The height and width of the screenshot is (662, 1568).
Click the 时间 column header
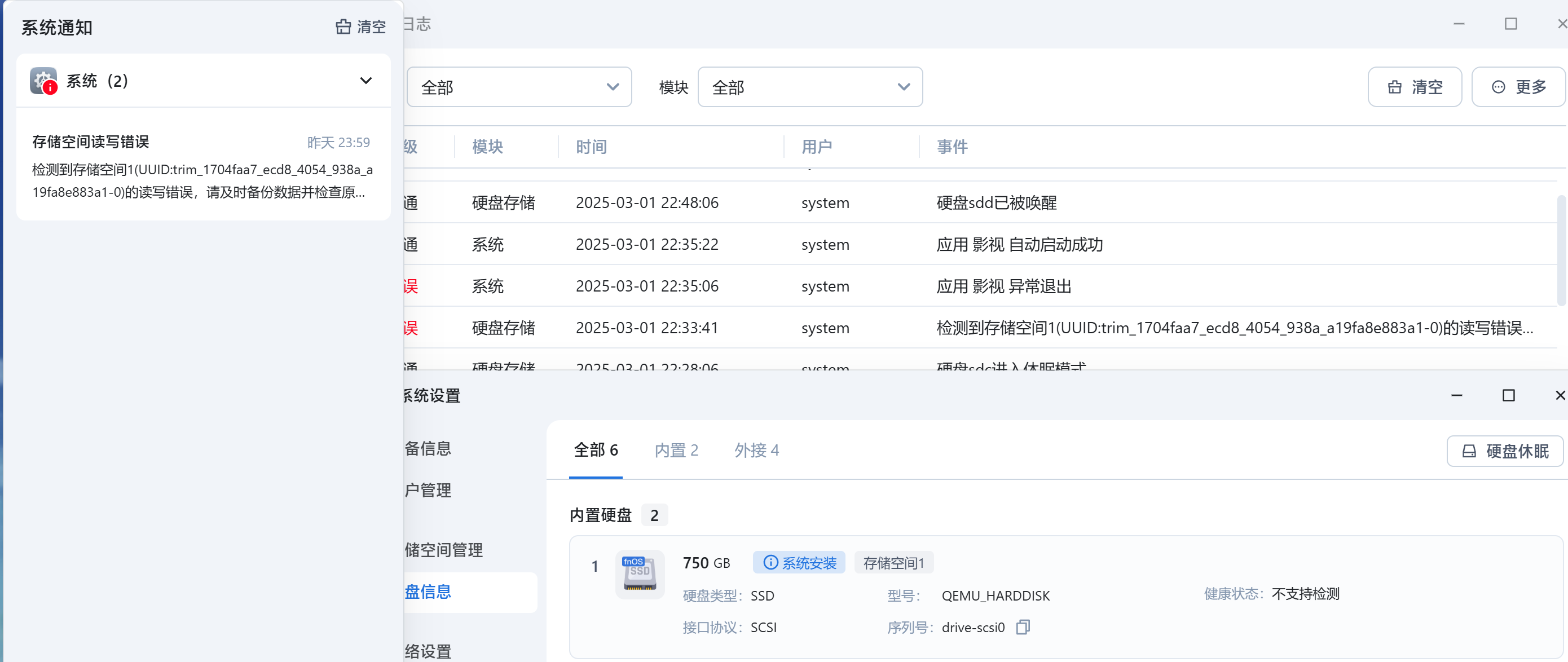[x=591, y=147]
